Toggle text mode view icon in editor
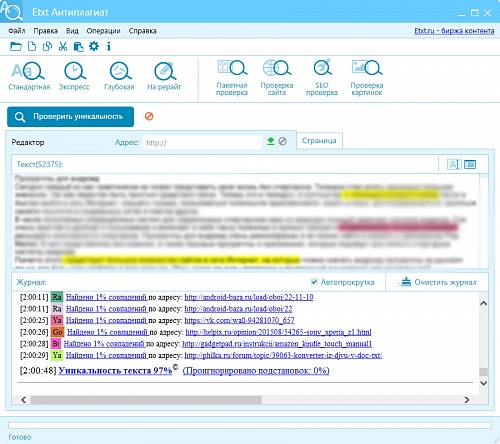This screenshot has width=500, height=444. [x=454, y=164]
